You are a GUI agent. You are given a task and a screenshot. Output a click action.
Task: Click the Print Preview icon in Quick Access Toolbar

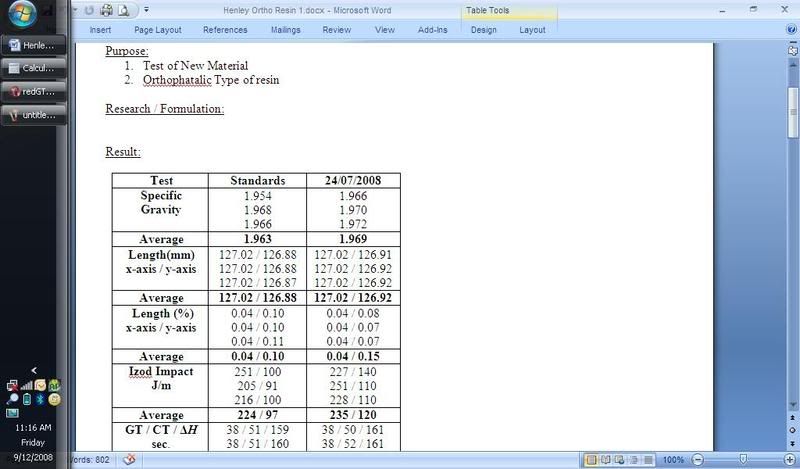coord(123,11)
